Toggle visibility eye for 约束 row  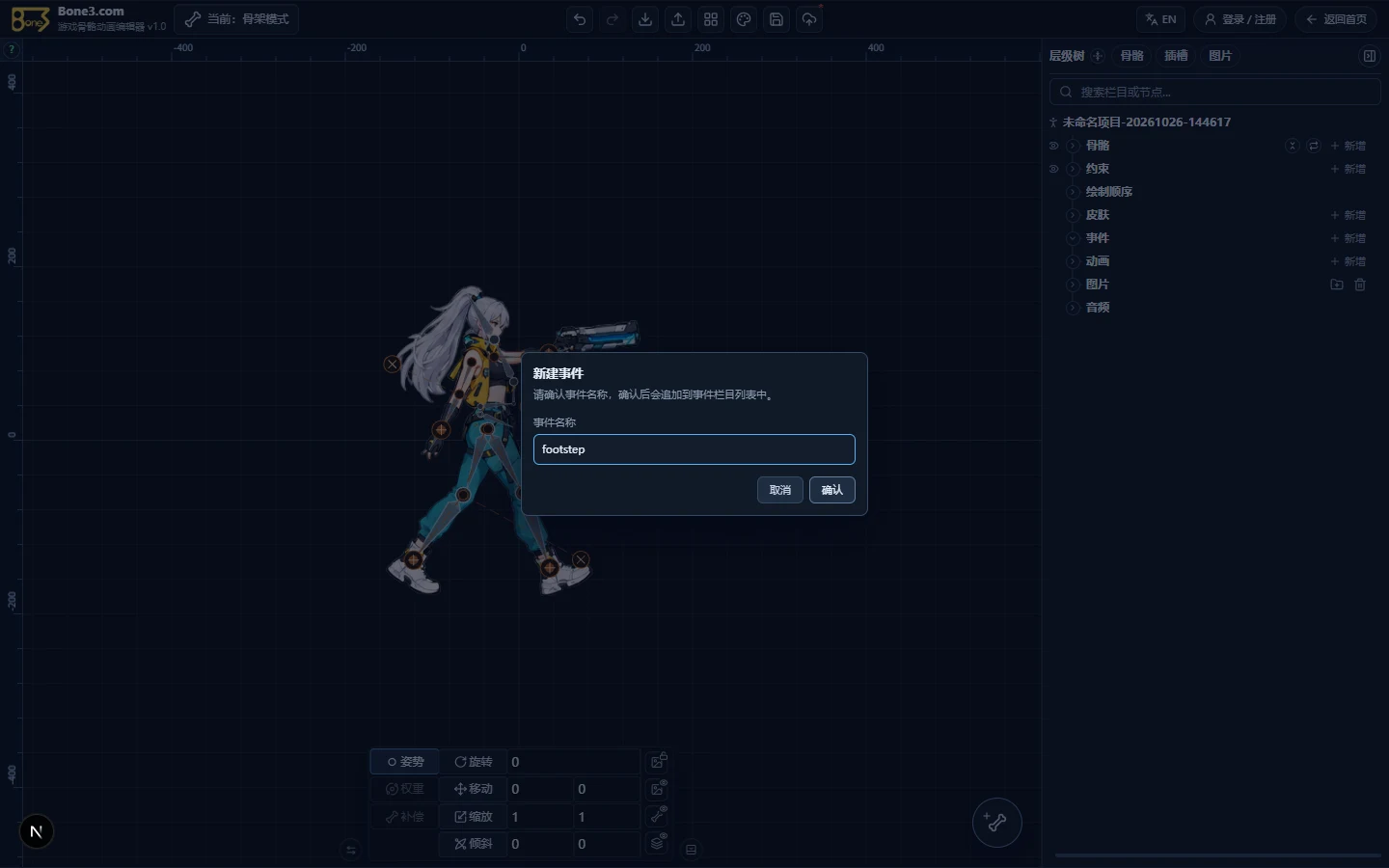click(1053, 169)
